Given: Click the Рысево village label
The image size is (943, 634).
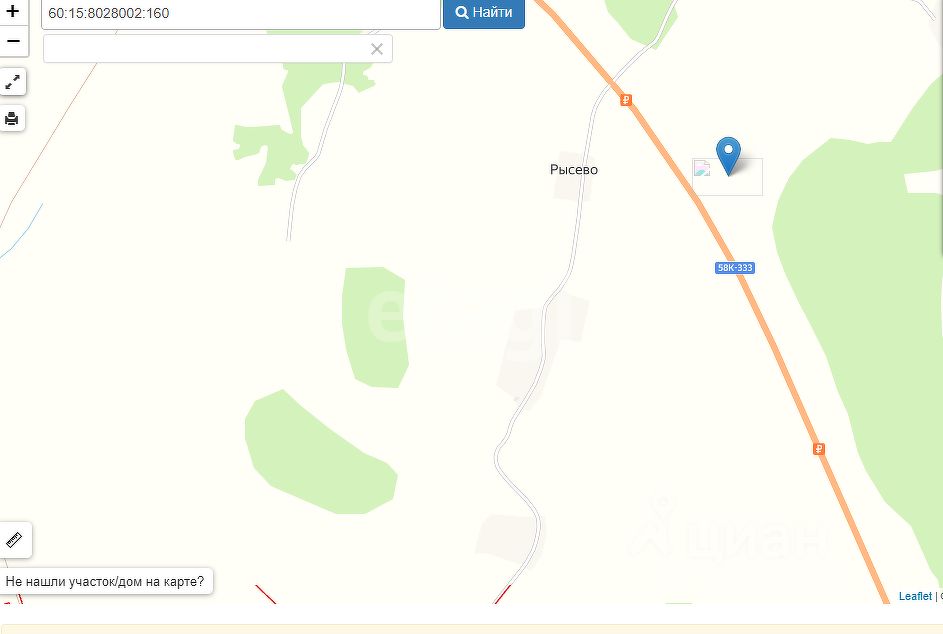Looking at the screenshot, I should coord(574,170).
